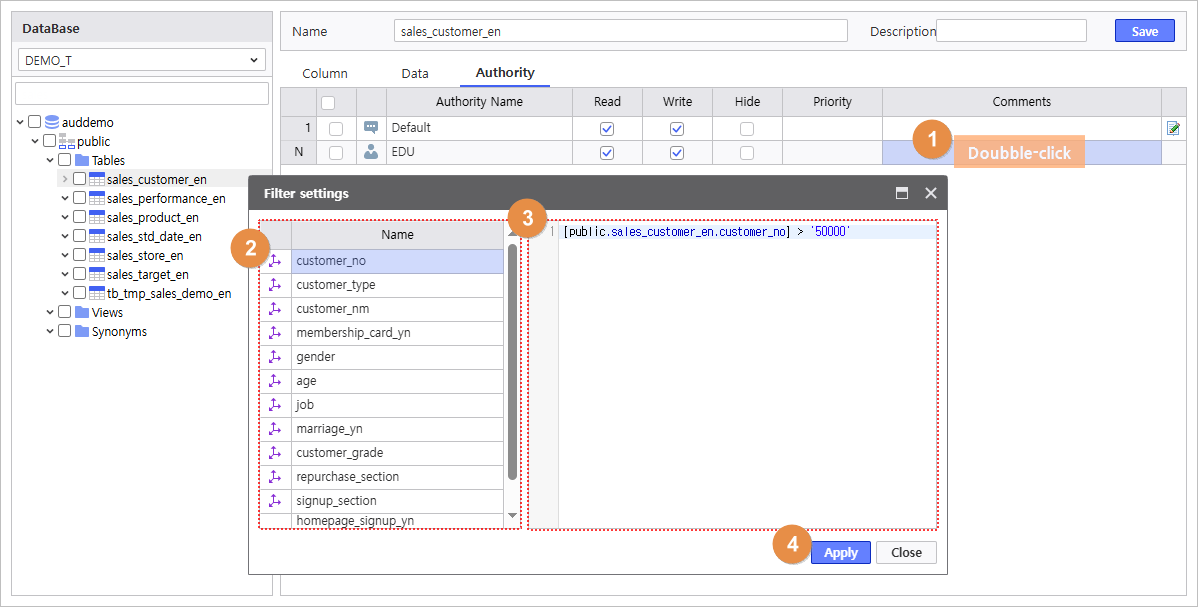Click the public schema icon
This screenshot has width=1198, height=607.
[67, 142]
